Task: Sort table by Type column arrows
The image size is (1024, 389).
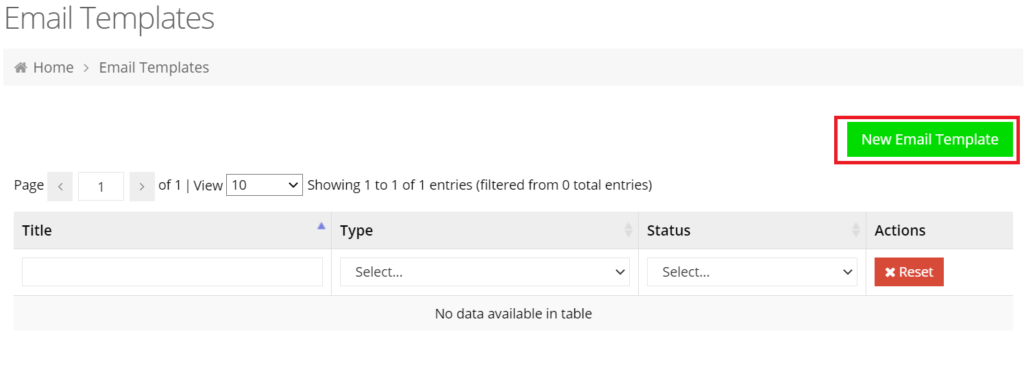Action: pos(628,230)
